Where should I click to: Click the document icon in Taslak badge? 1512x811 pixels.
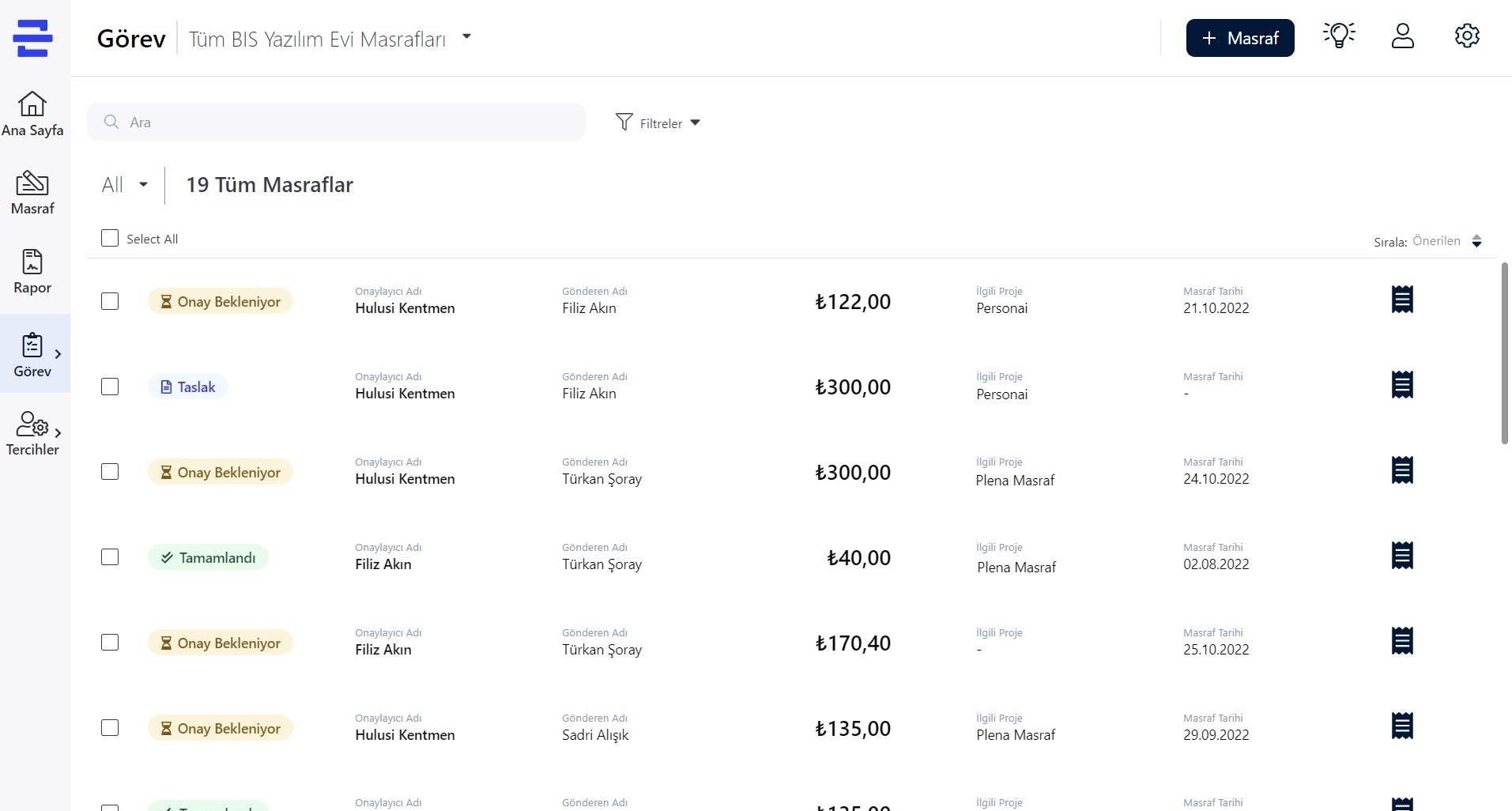click(x=166, y=387)
